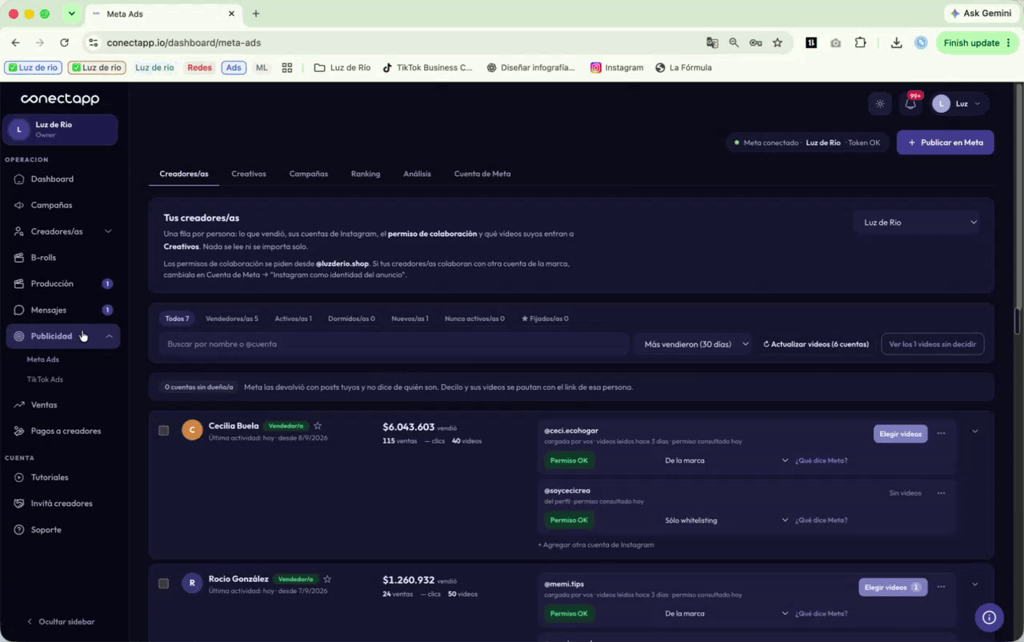Open the Ranking tab
The width and height of the screenshot is (1024, 642).
click(365, 174)
